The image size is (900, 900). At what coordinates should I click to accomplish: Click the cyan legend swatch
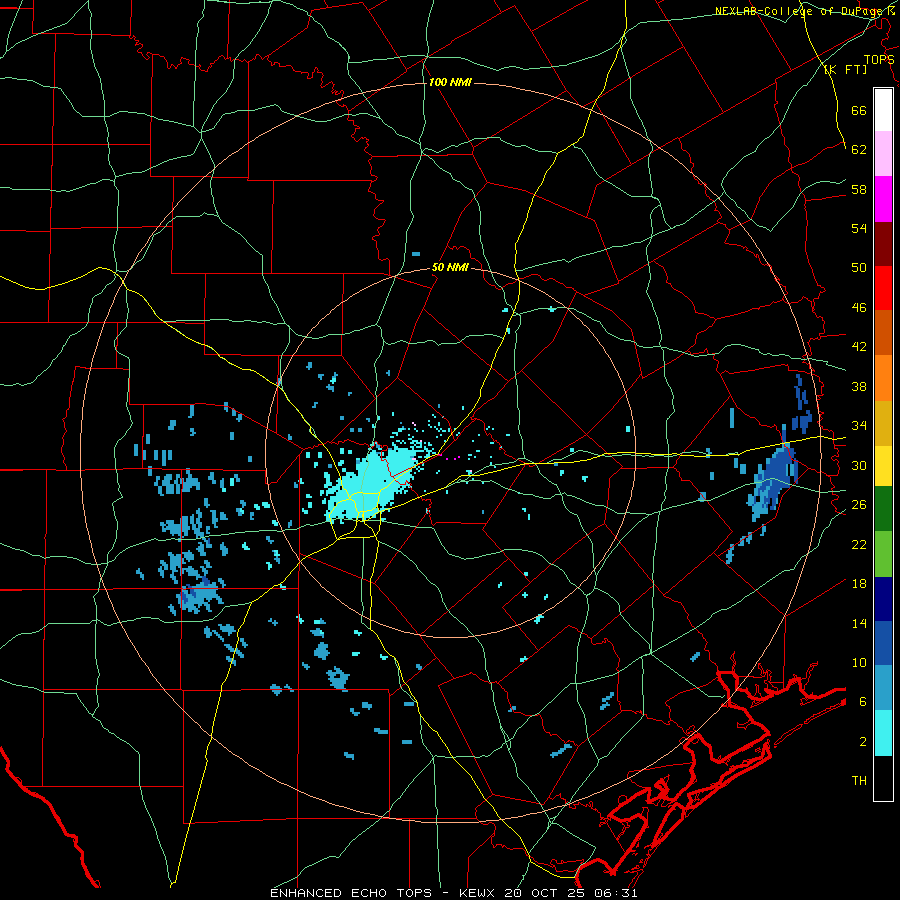coord(883,733)
